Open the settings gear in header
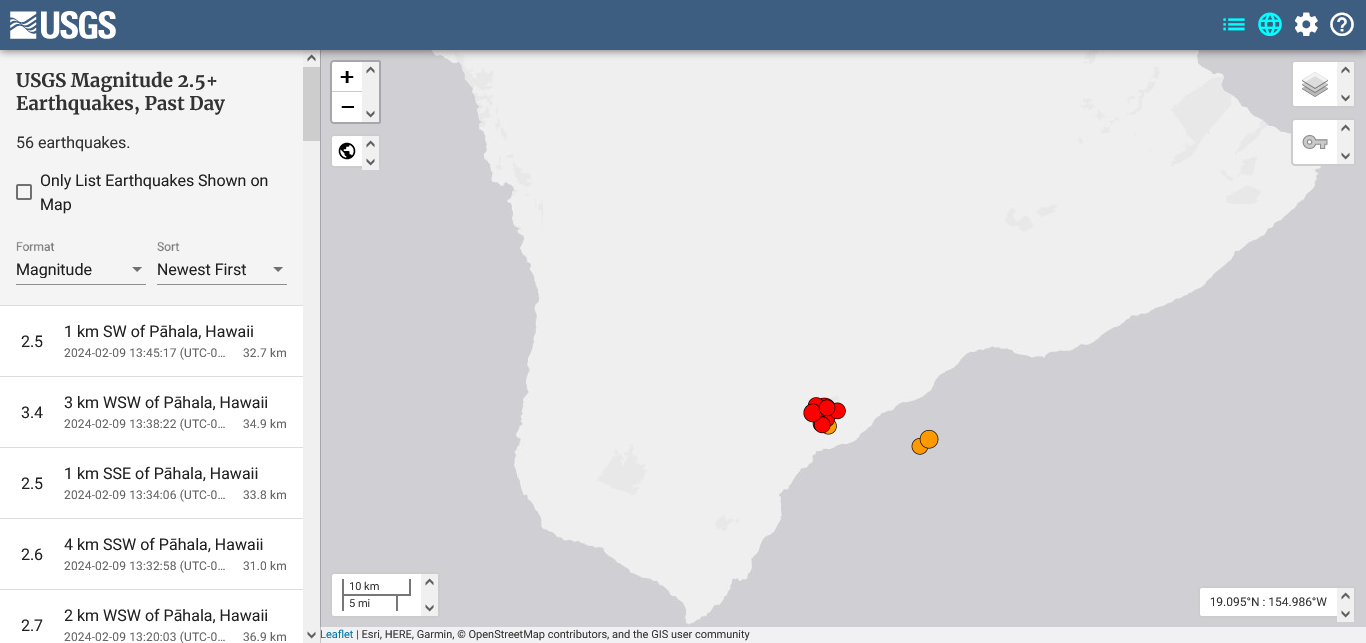The width and height of the screenshot is (1366, 643). click(1306, 25)
